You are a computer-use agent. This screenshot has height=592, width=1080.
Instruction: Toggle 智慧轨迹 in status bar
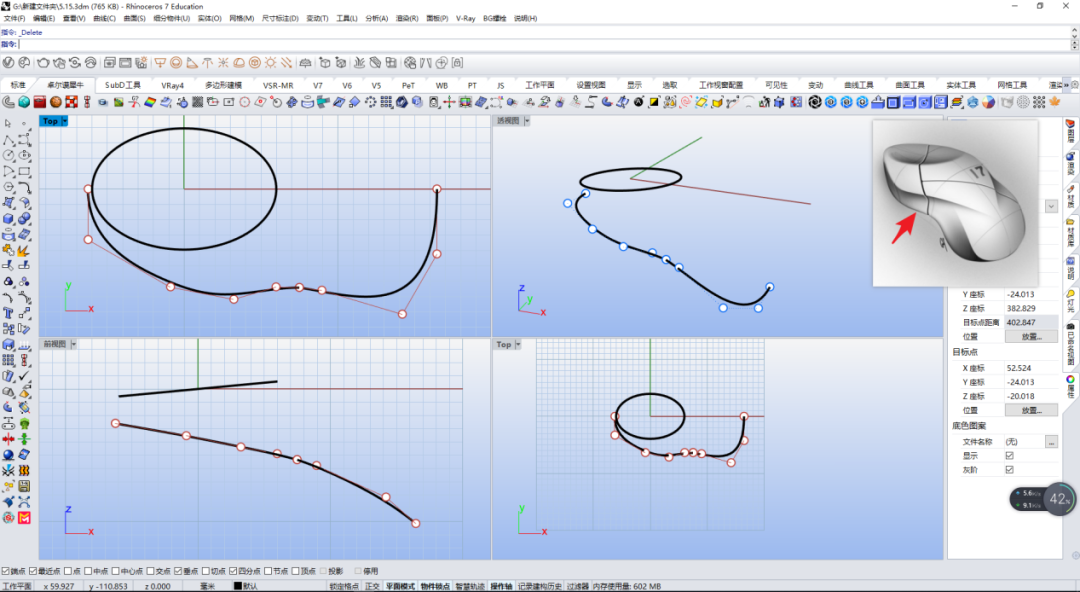(470, 586)
